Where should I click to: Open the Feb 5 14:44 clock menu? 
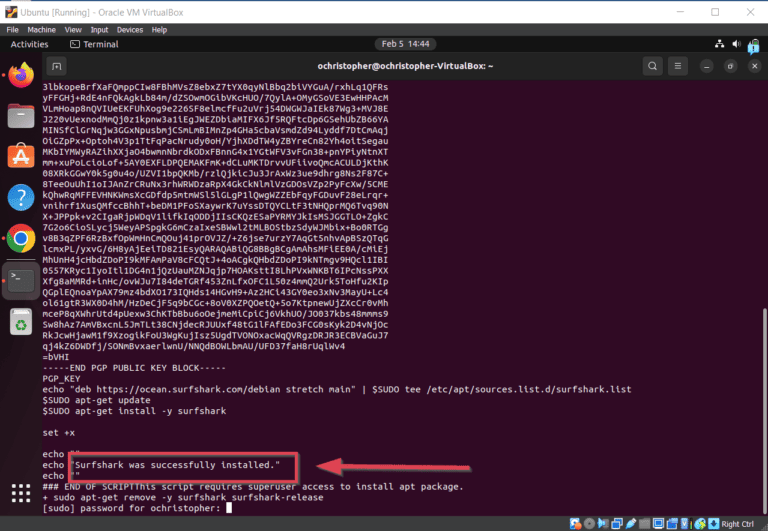[405, 44]
